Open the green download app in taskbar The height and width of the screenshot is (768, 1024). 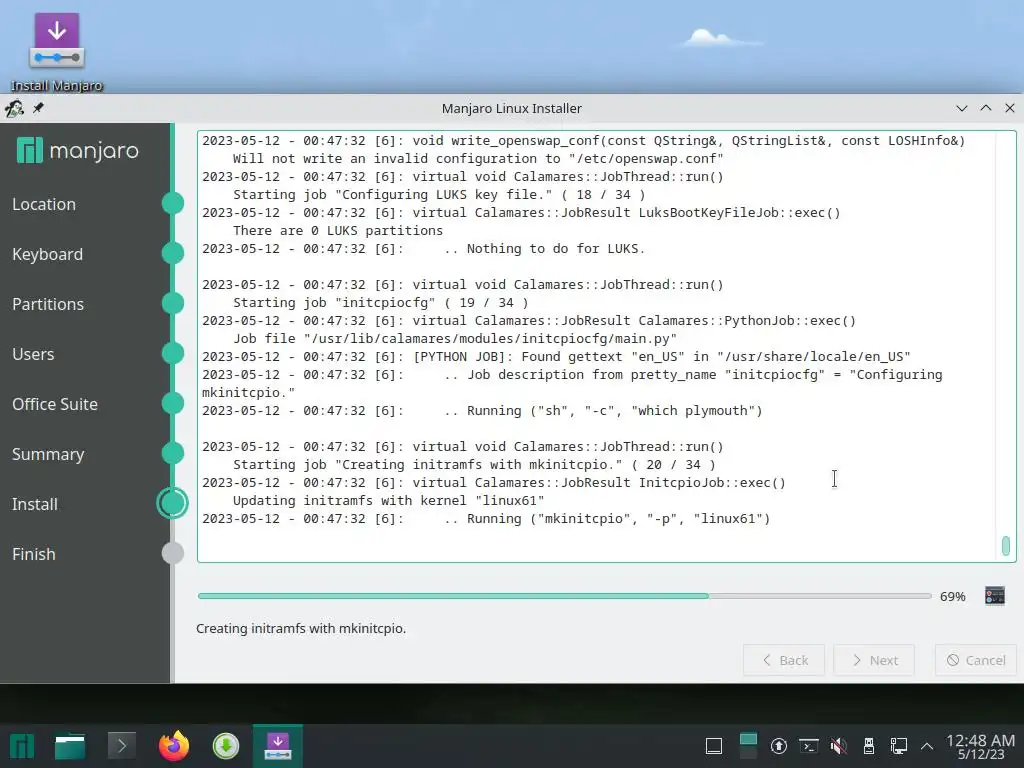[x=226, y=746]
